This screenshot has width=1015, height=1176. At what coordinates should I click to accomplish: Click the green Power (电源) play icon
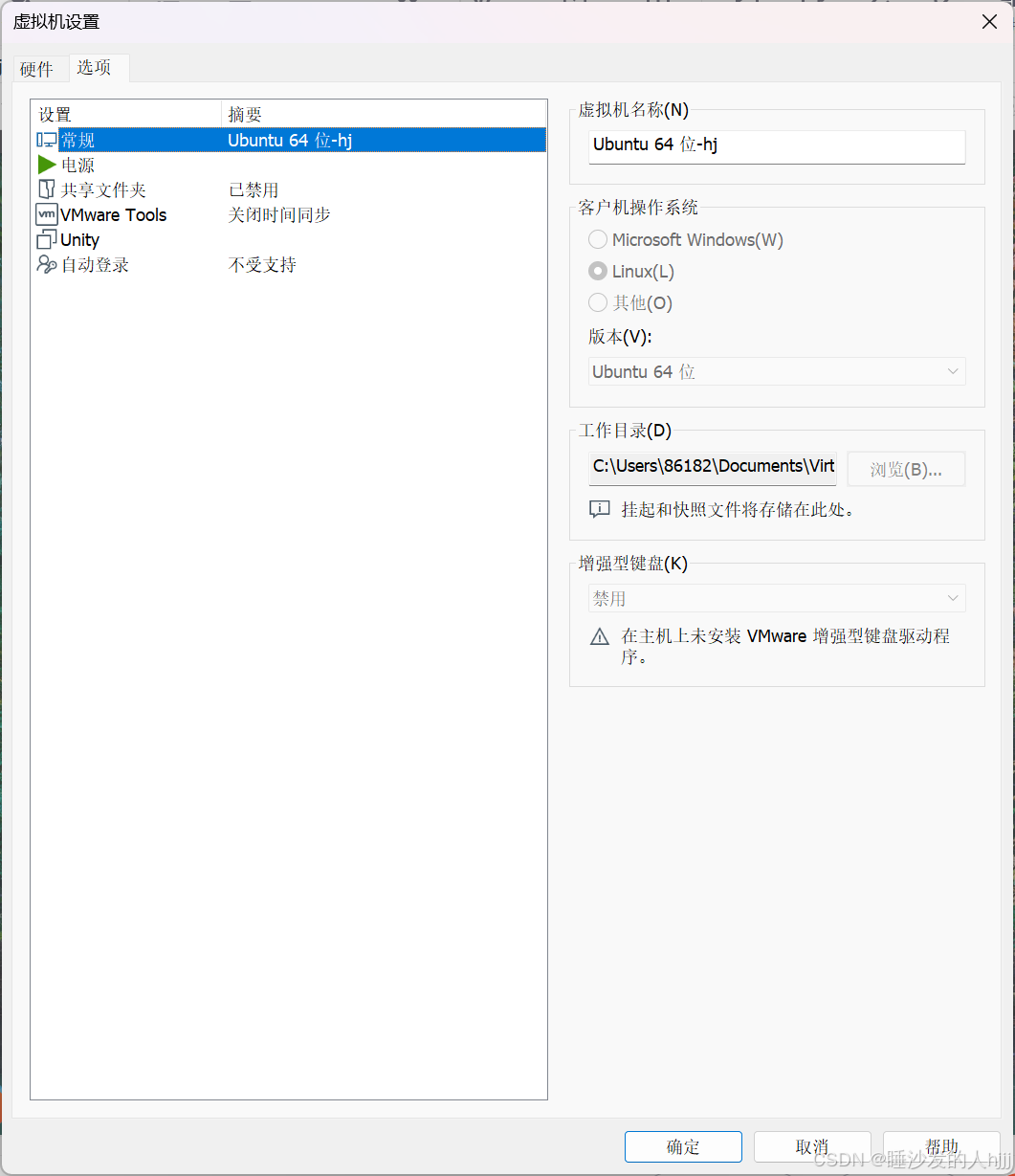(x=46, y=166)
